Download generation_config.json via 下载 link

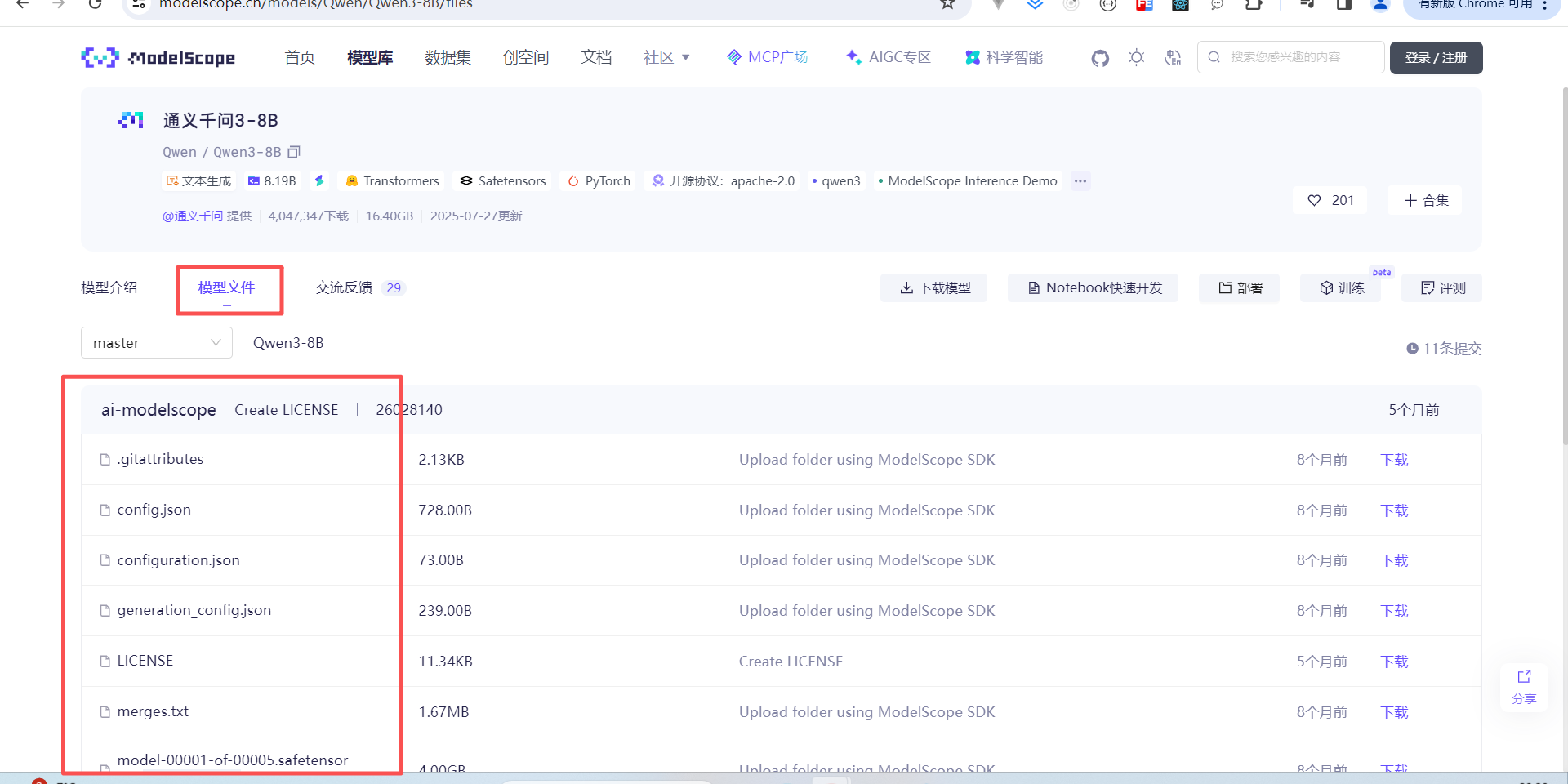coord(1394,611)
